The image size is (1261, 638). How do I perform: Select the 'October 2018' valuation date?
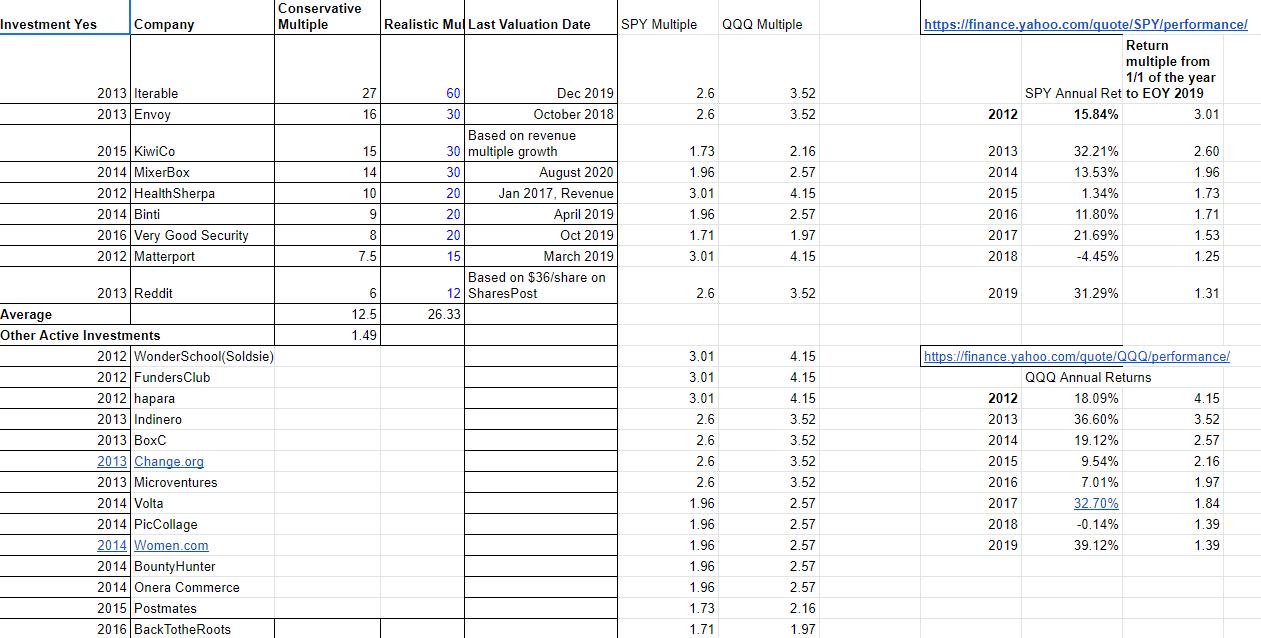[540, 114]
